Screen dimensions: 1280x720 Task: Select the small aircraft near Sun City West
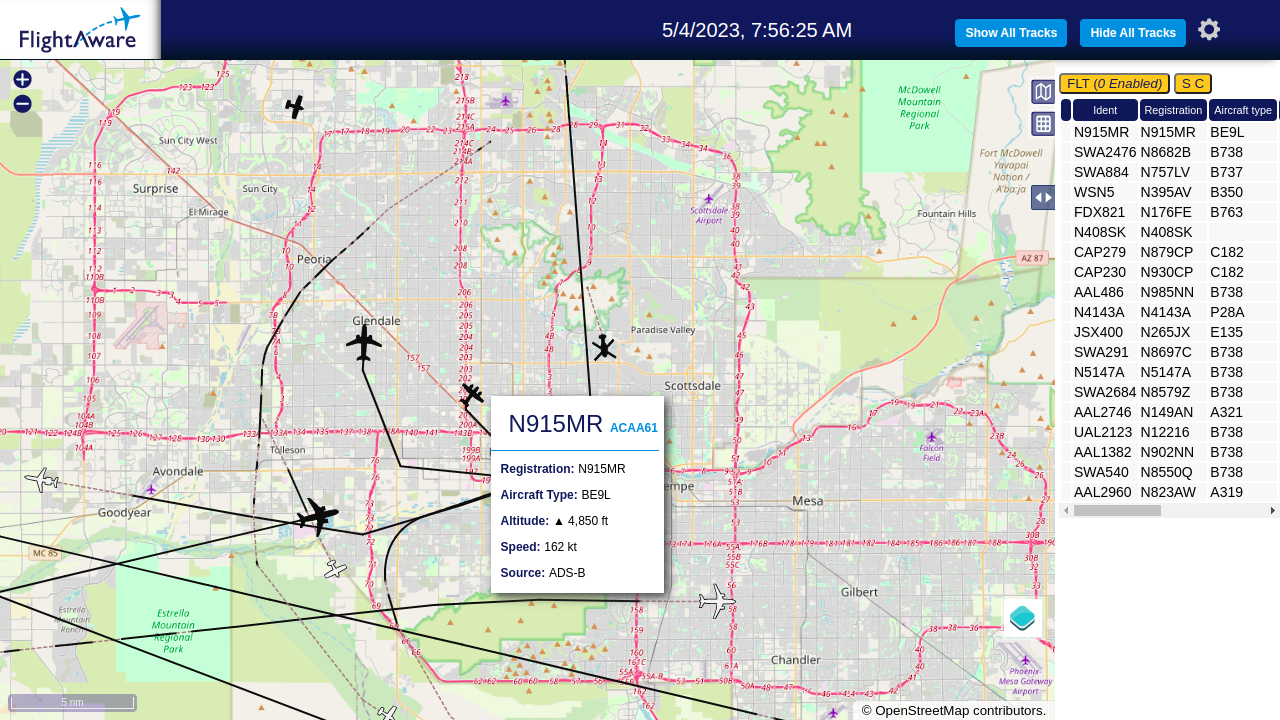point(294,106)
